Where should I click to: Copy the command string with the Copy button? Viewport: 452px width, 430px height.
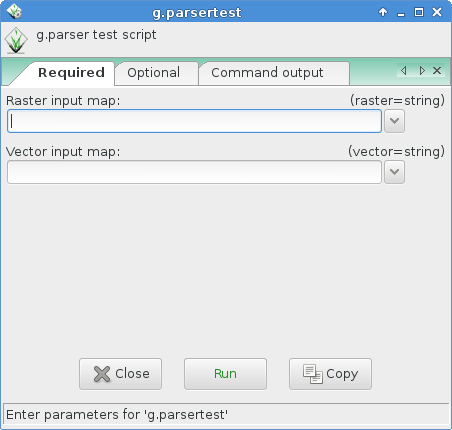(x=330, y=374)
